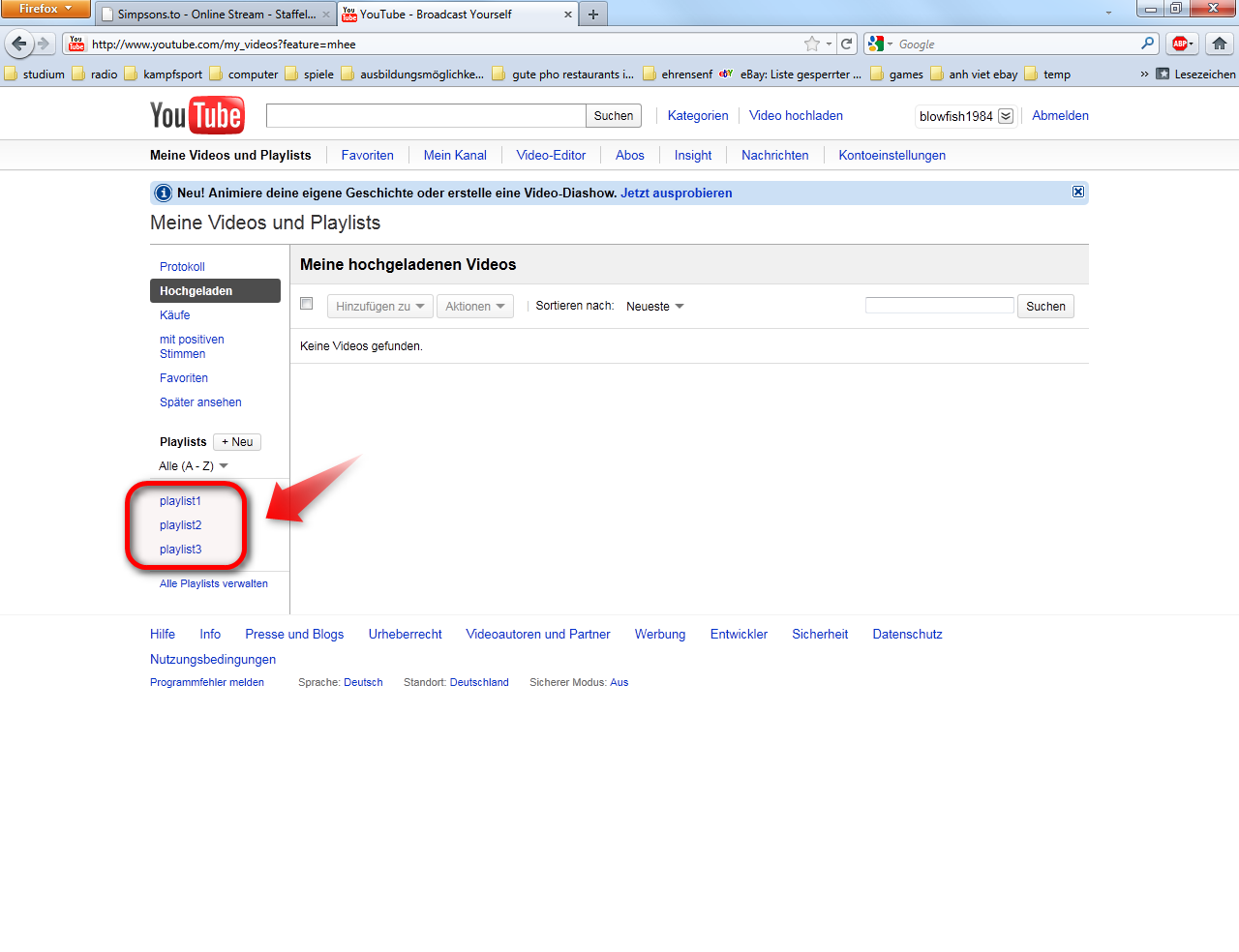The height and width of the screenshot is (952, 1239).
Task: Switch to the Simpsons.to browser tab
Action: pyautogui.click(x=216, y=15)
